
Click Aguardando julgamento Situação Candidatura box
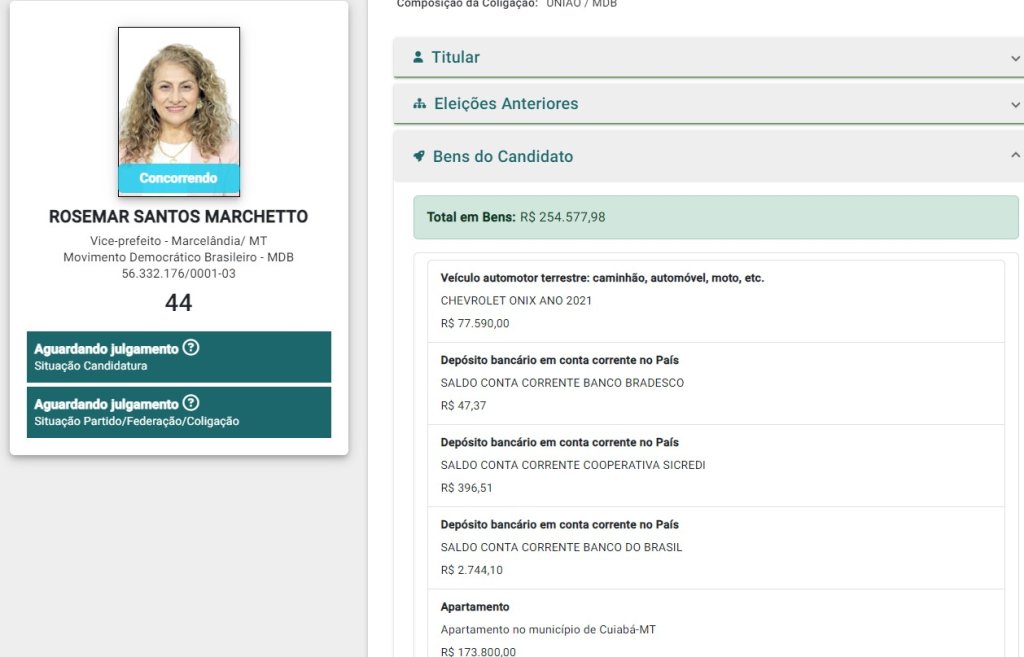[179, 357]
